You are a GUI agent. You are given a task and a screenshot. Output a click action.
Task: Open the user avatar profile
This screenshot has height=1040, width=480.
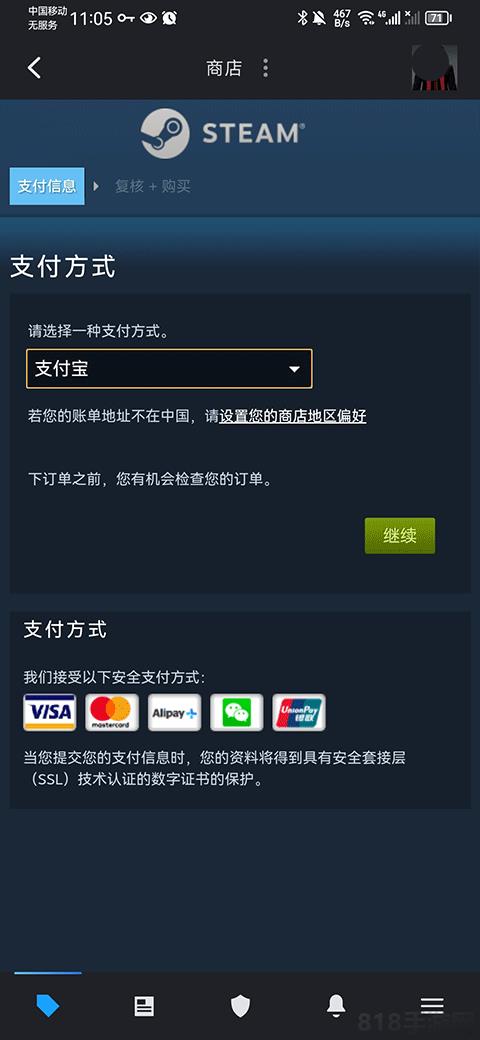[x=434, y=68]
